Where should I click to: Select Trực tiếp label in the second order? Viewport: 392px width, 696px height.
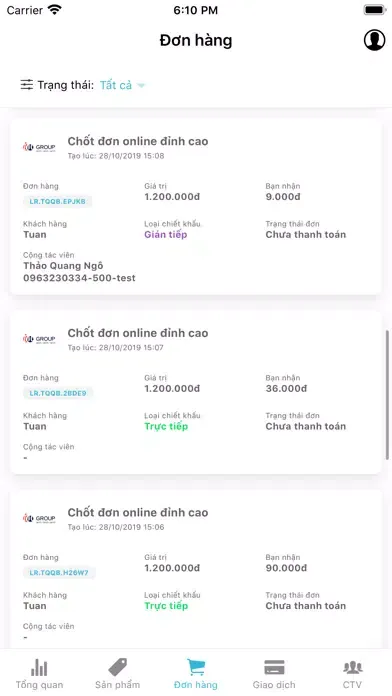click(x=166, y=427)
